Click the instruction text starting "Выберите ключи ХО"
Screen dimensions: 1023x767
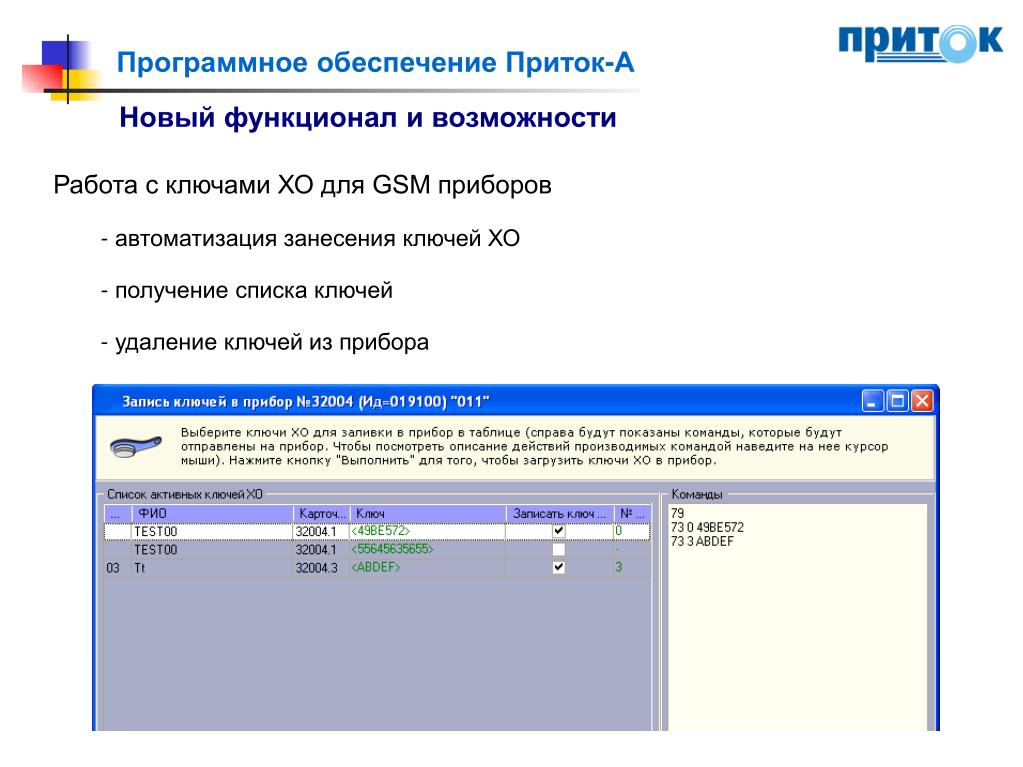coord(534,446)
